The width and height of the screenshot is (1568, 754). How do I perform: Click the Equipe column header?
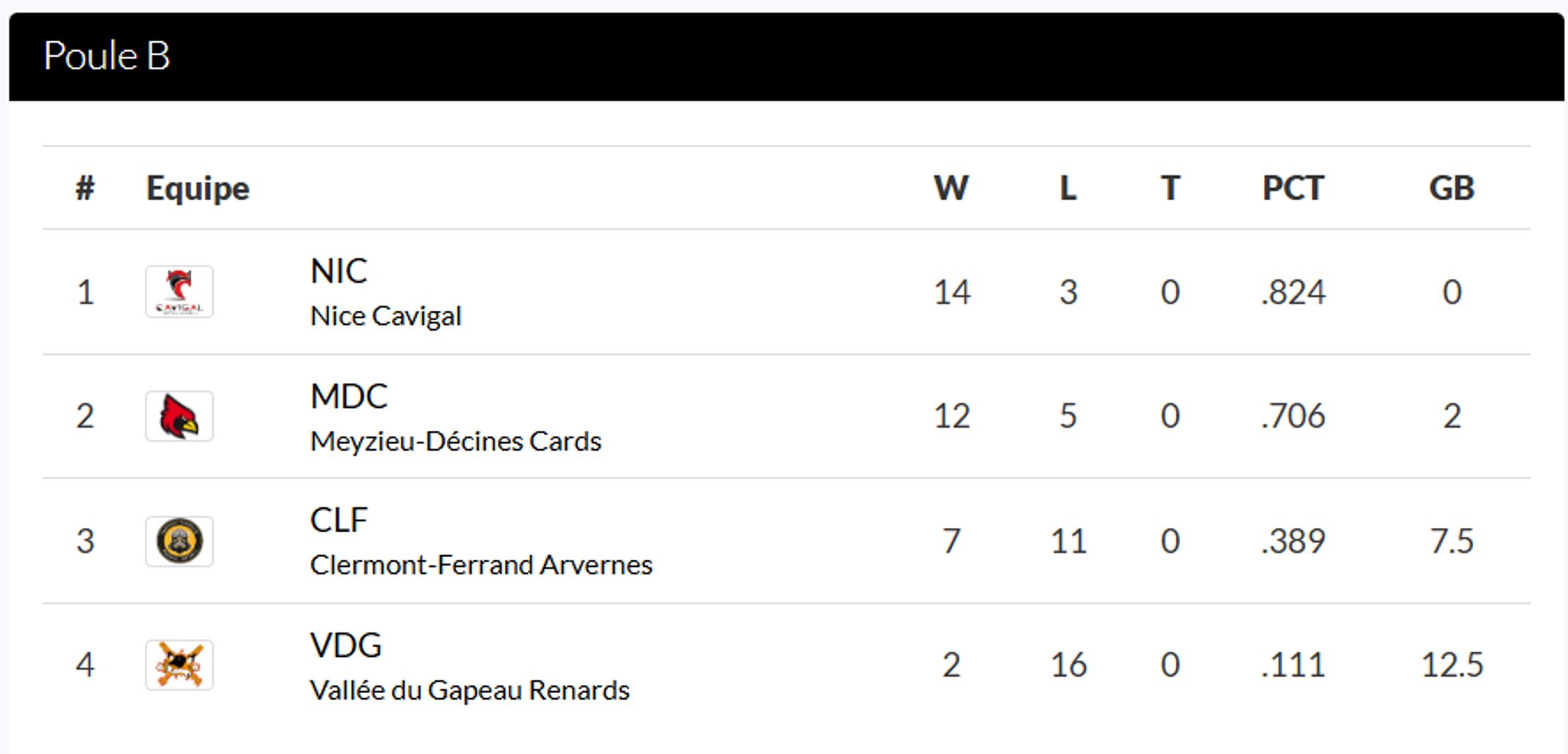(198, 188)
